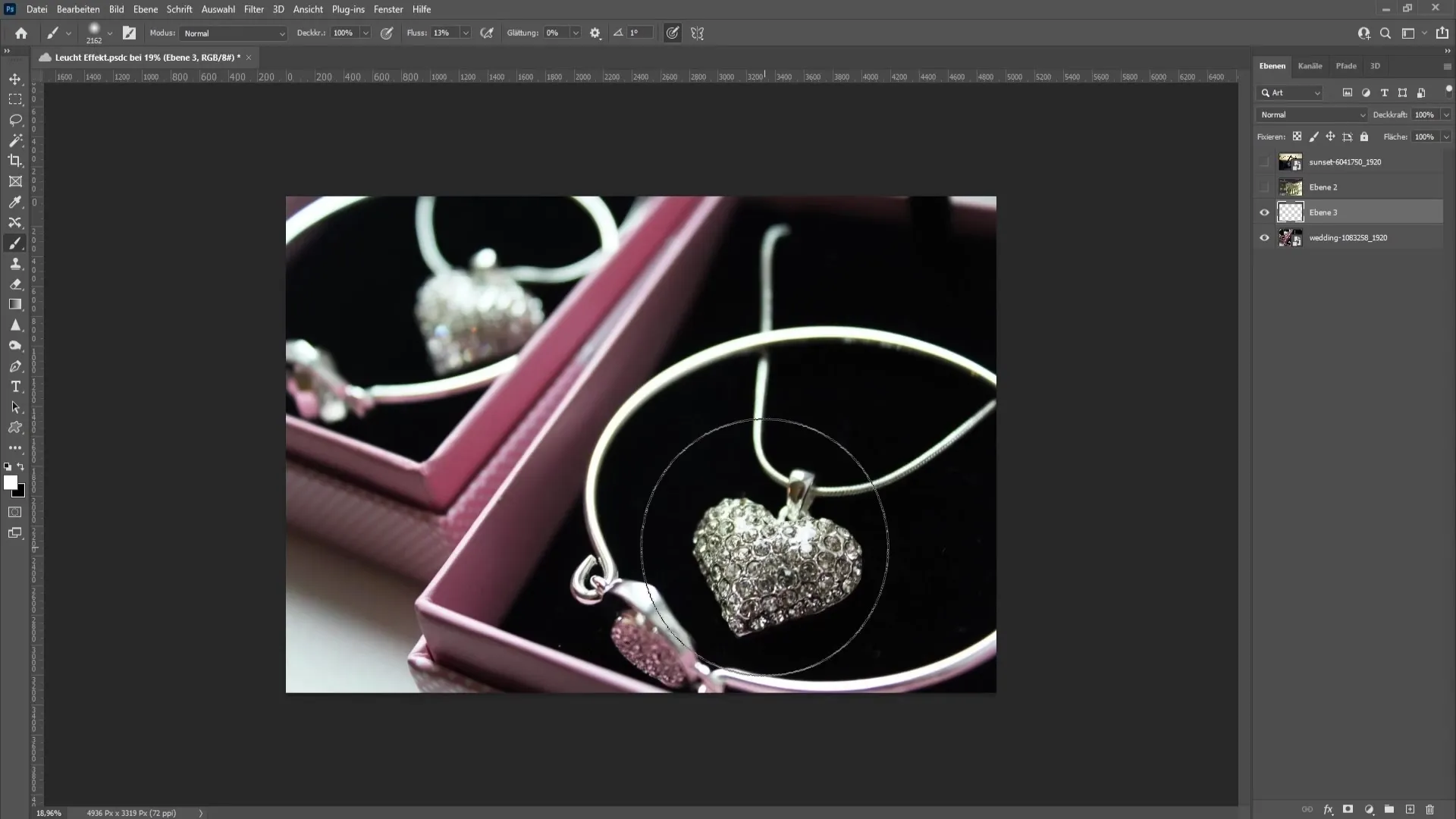This screenshot has height=819, width=1456.
Task: Select the Move tool
Action: (x=15, y=79)
